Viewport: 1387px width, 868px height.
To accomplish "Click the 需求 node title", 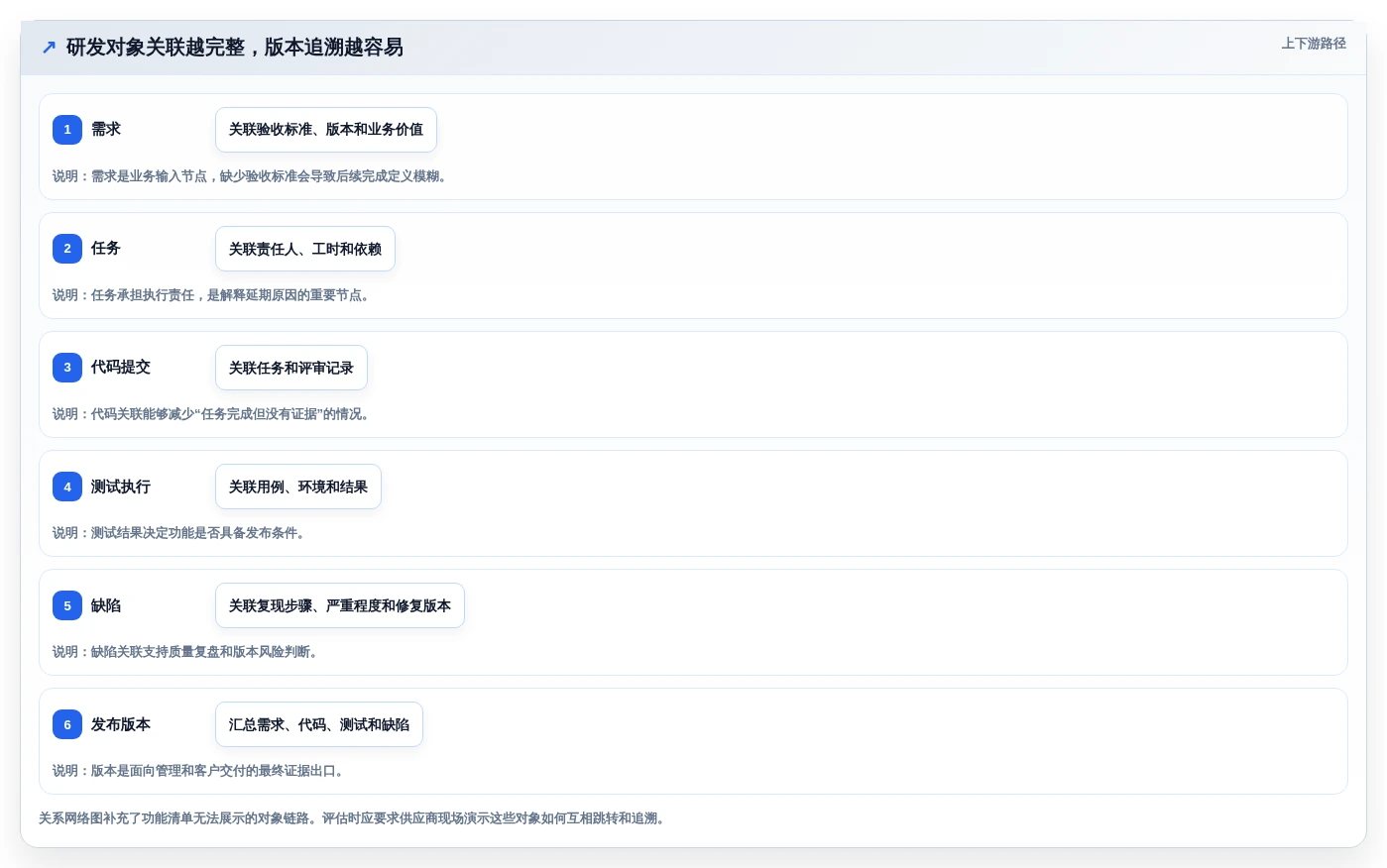I will [x=106, y=129].
